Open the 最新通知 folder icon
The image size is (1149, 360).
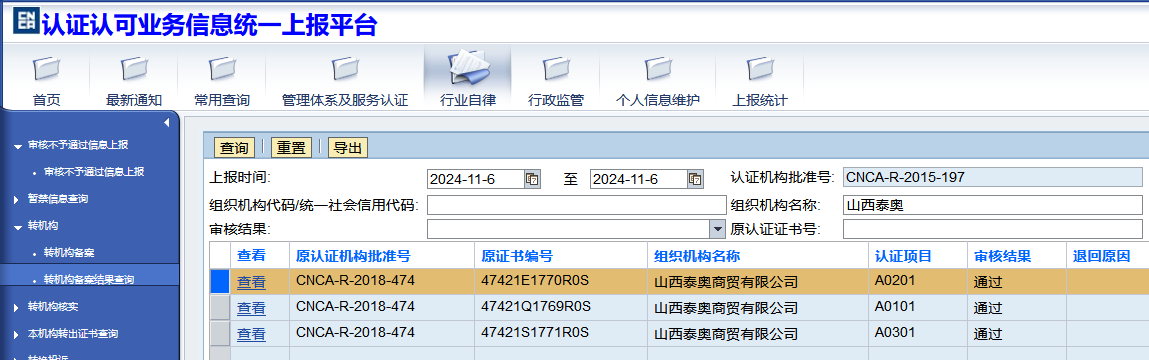click(133, 69)
